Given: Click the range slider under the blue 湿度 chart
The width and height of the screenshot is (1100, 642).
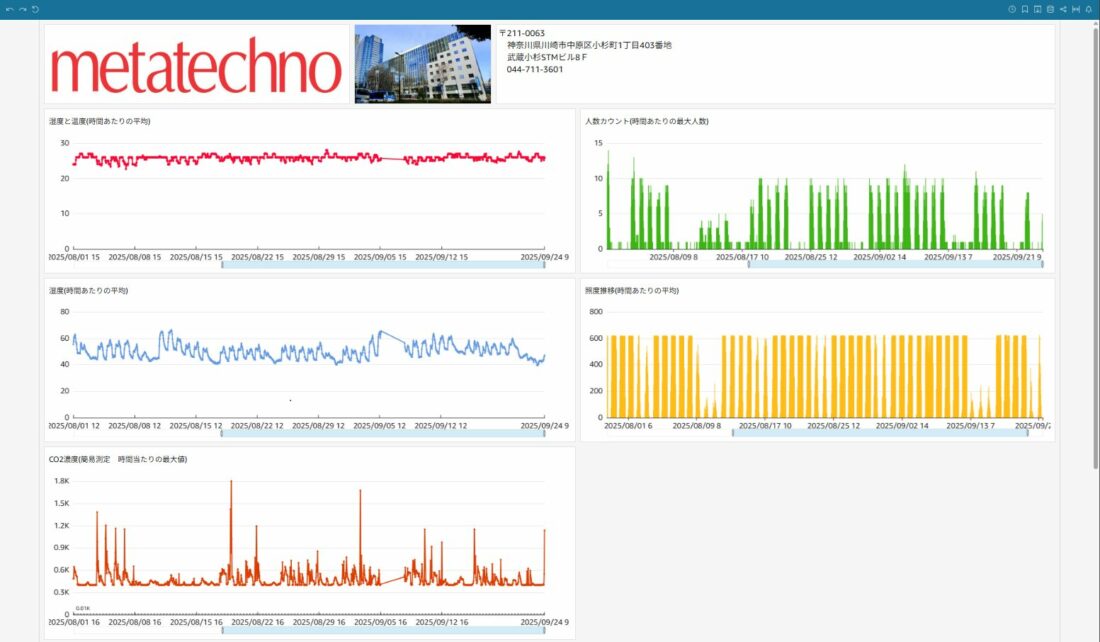Looking at the screenshot, I should click(382, 434).
